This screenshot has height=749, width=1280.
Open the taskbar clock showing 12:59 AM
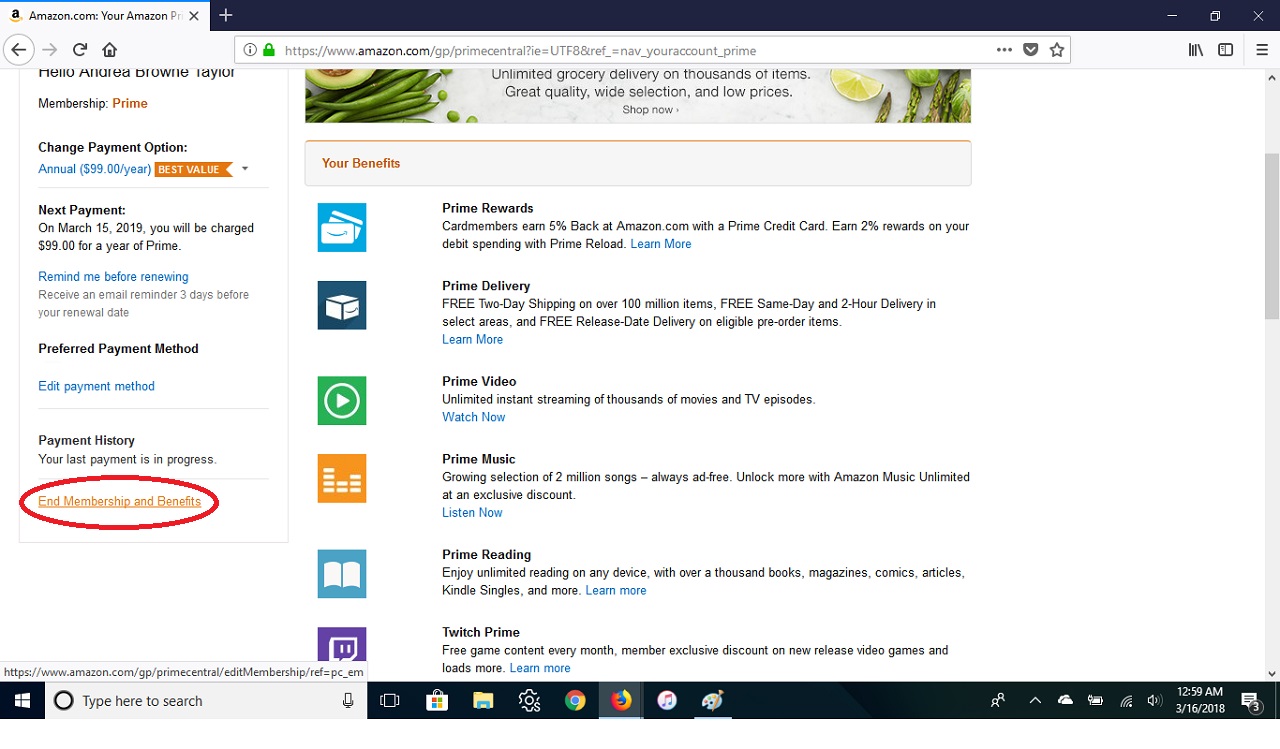pyautogui.click(x=1201, y=701)
